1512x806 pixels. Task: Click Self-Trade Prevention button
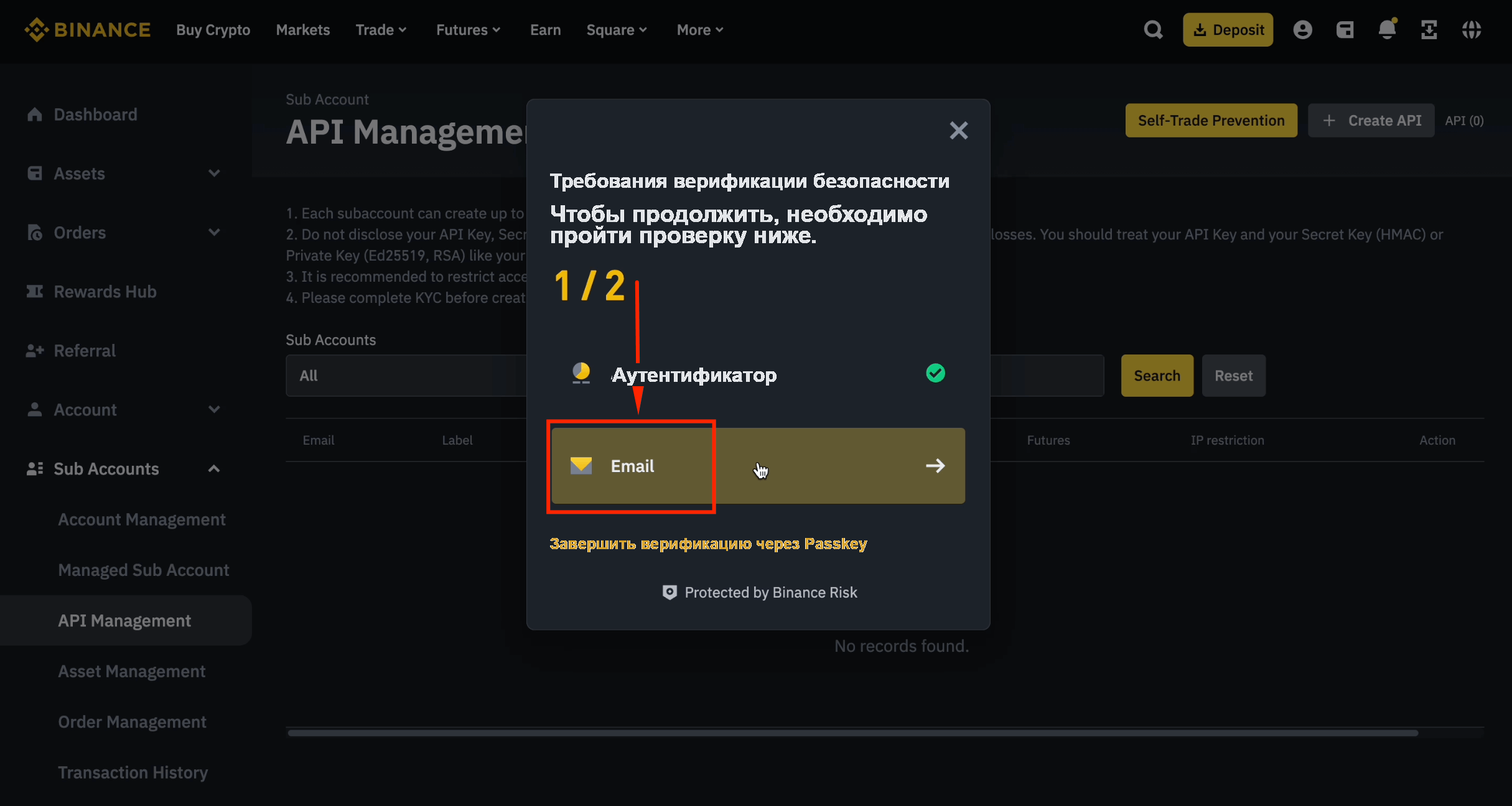[1211, 121]
